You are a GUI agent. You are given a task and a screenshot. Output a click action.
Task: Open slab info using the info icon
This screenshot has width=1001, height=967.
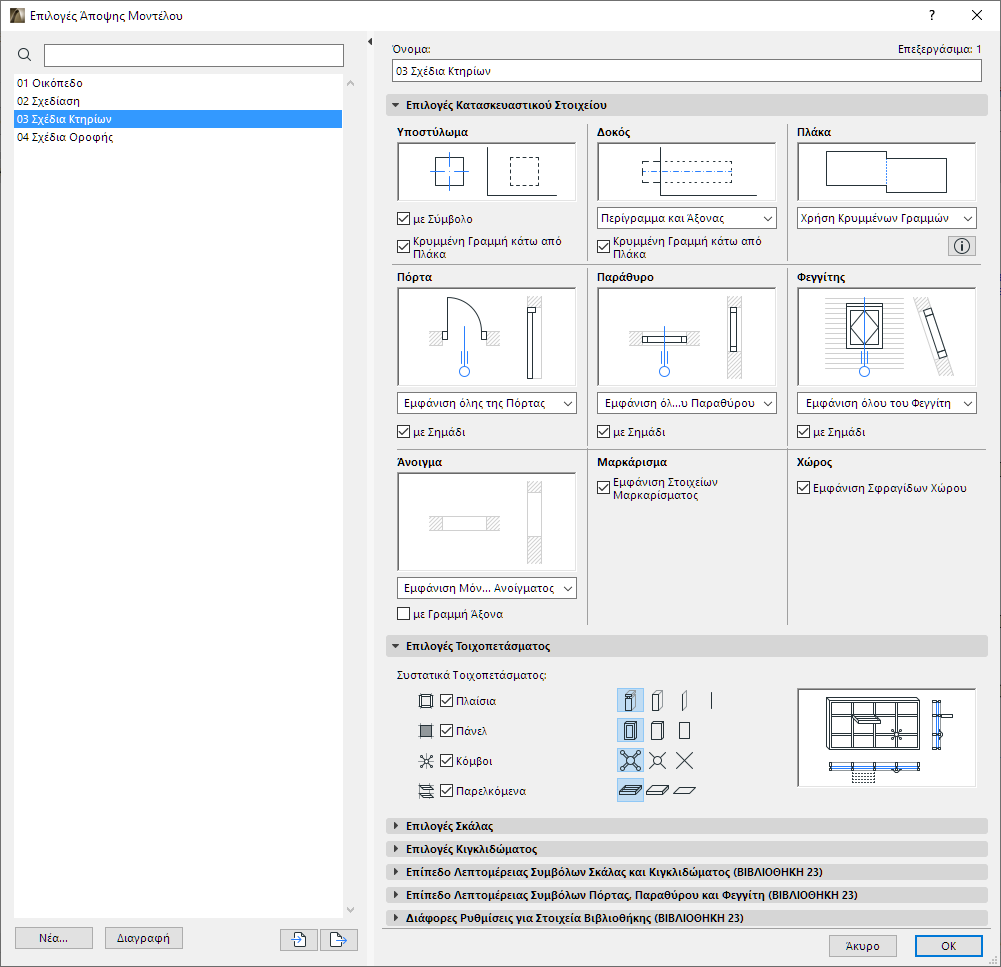(961, 245)
